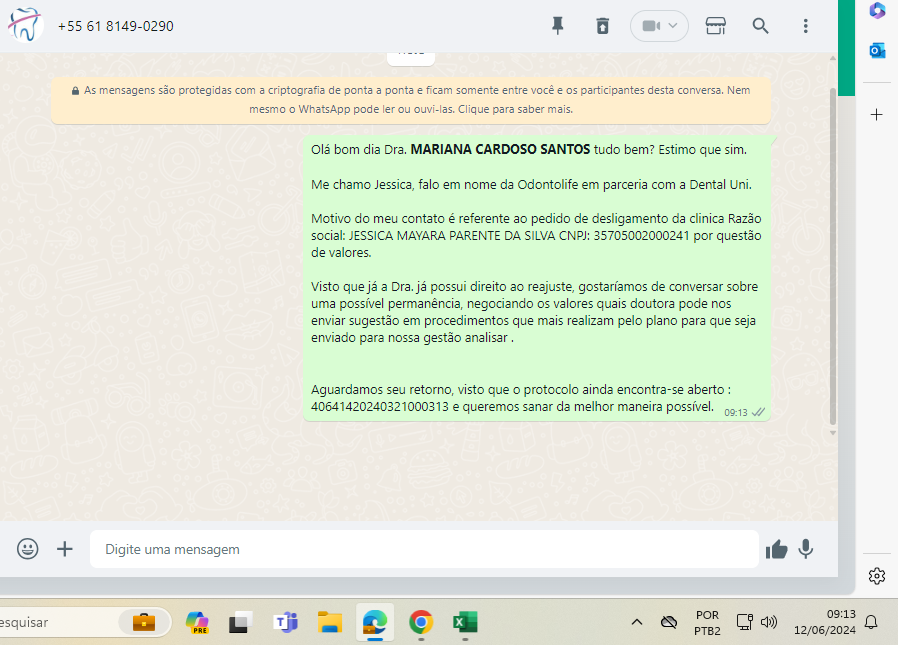Image resolution: width=898 pixels, height=645 pixels.
Task: Open the clock showing 09:13 12/06/2024
Action: (825, 622)
